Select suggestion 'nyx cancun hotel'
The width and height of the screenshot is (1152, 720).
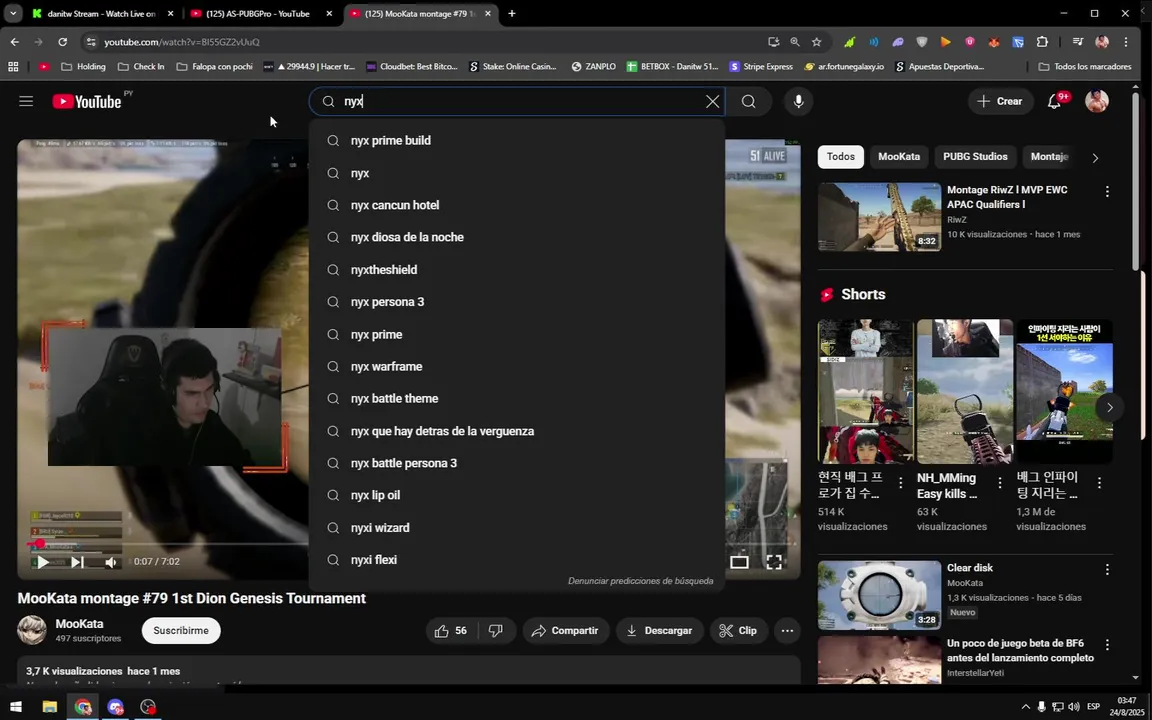516,205
